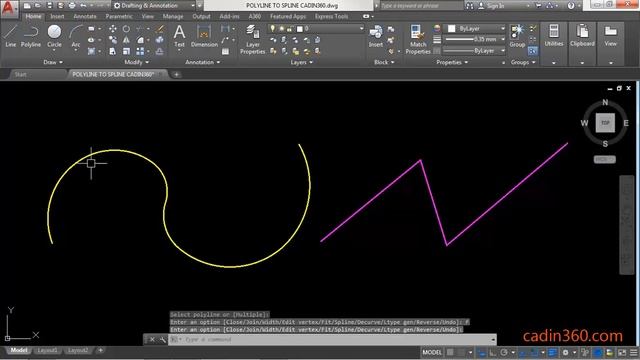Click the Match Properties tool
This screenshot has height=360, width=640.
418,40
